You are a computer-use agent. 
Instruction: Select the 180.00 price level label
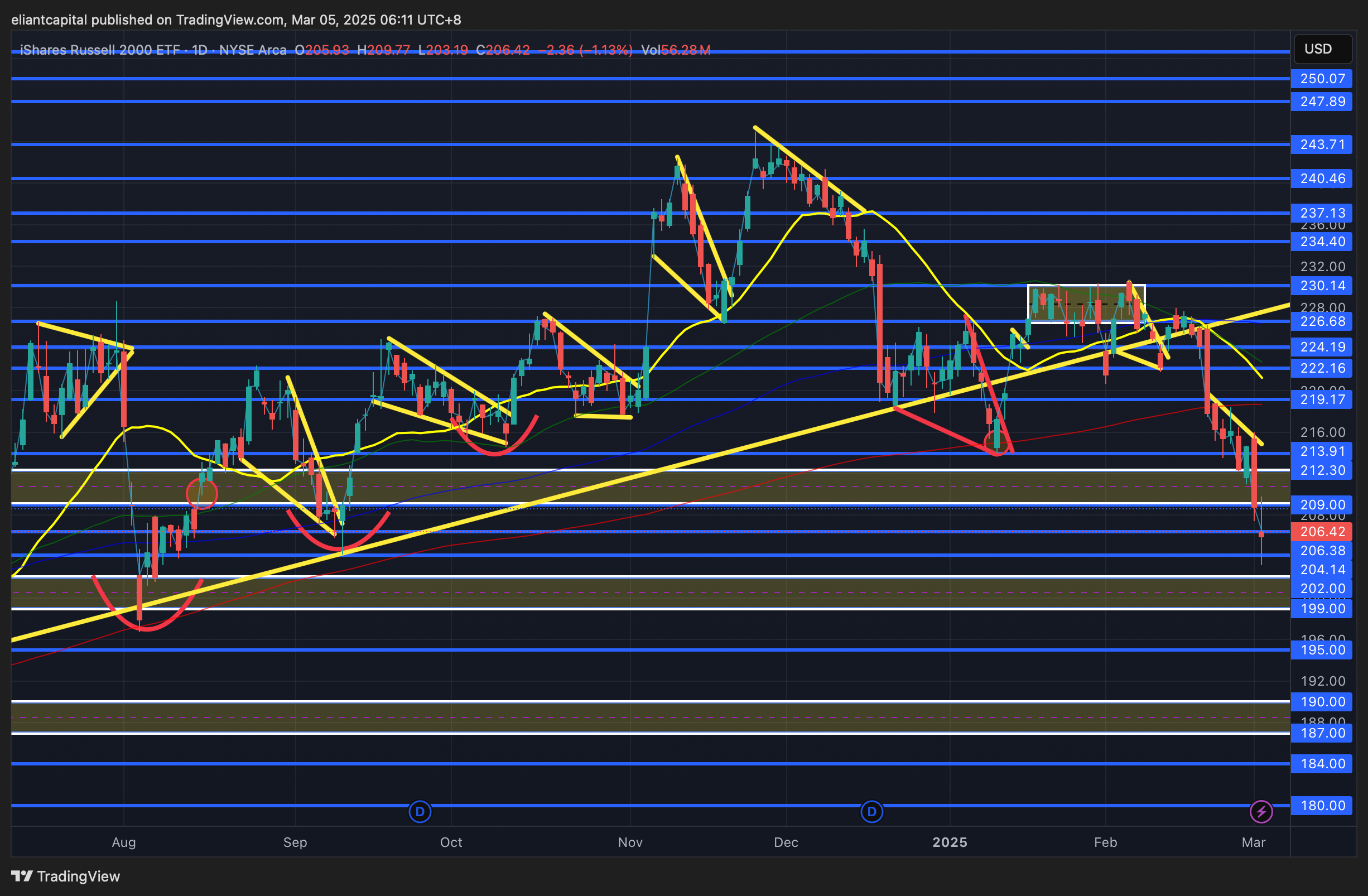[x=1322, y=805]
